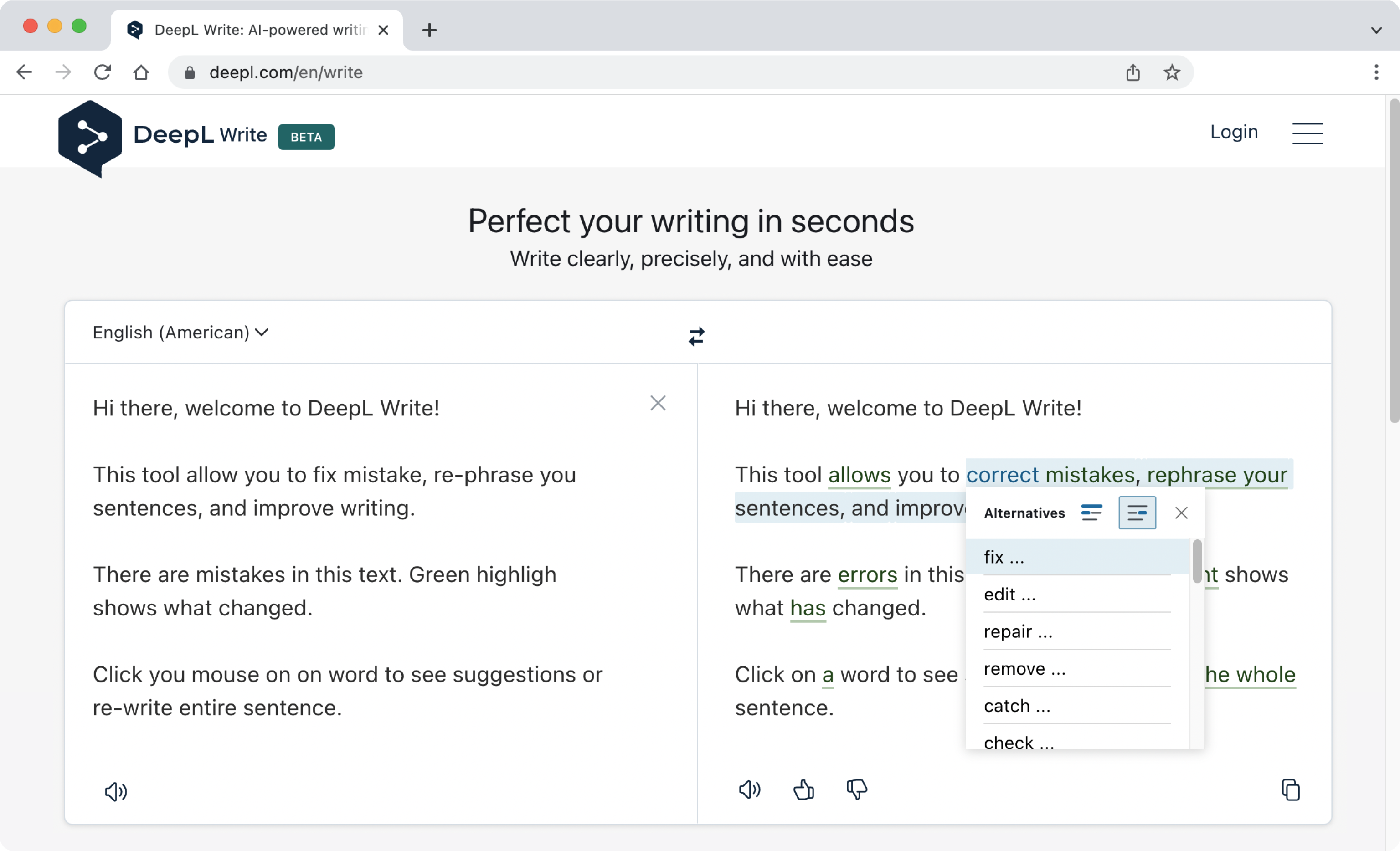Open the English (American) language dropdown
Viewport: 1400px width, 851px height.
tap(180, 332)
